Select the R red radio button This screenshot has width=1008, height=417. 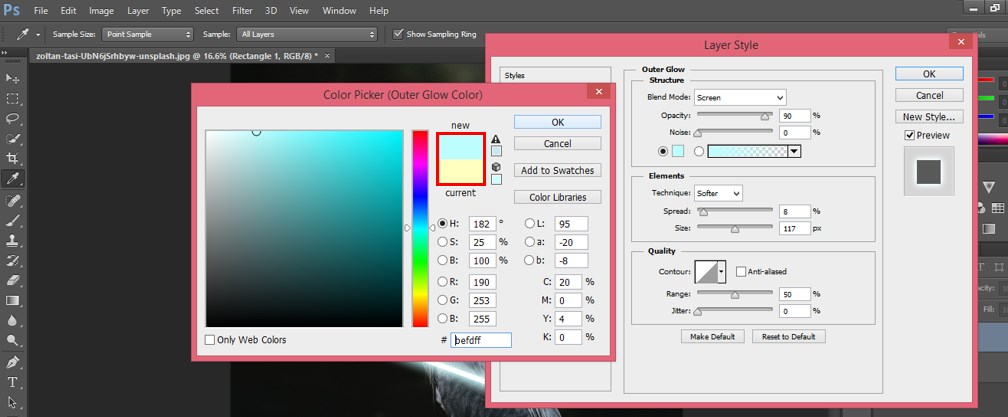point(442,281)
